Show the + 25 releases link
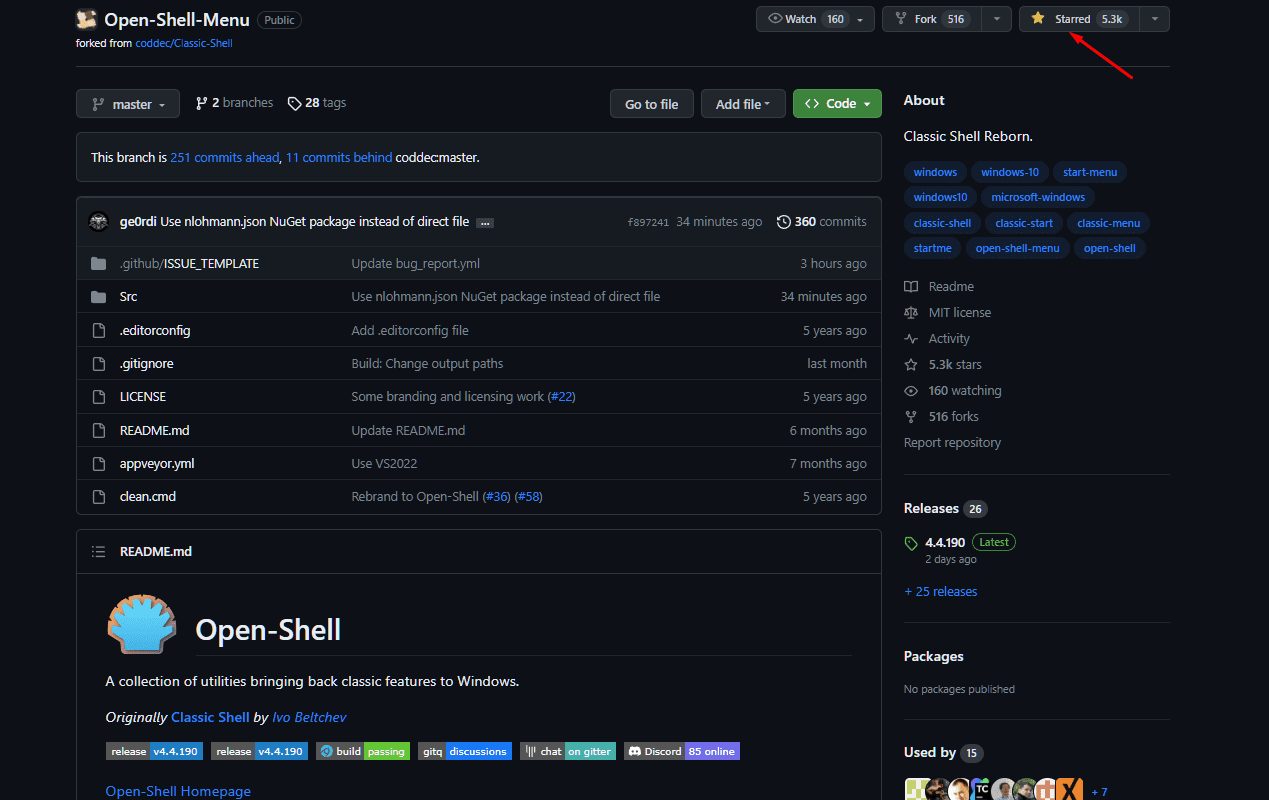Image resolution: width=1269 pixels, height=800 pixels. click(x=941, y=591)
